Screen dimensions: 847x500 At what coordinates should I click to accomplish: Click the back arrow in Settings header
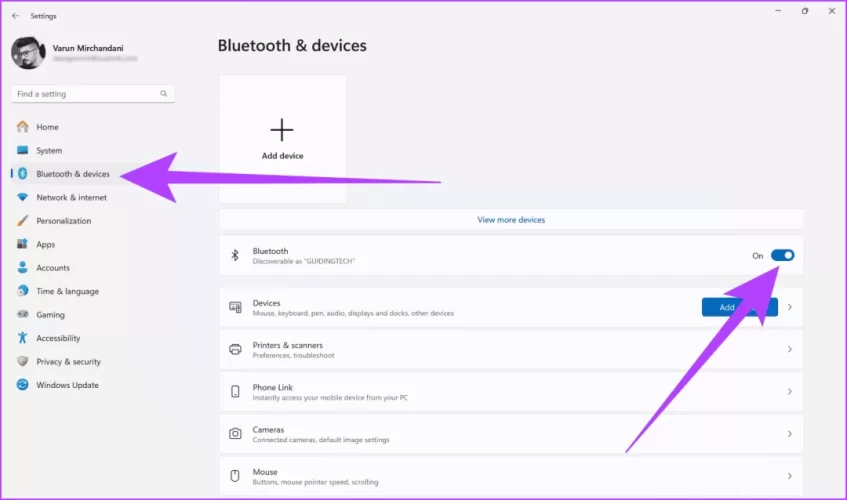pos(15,16)
